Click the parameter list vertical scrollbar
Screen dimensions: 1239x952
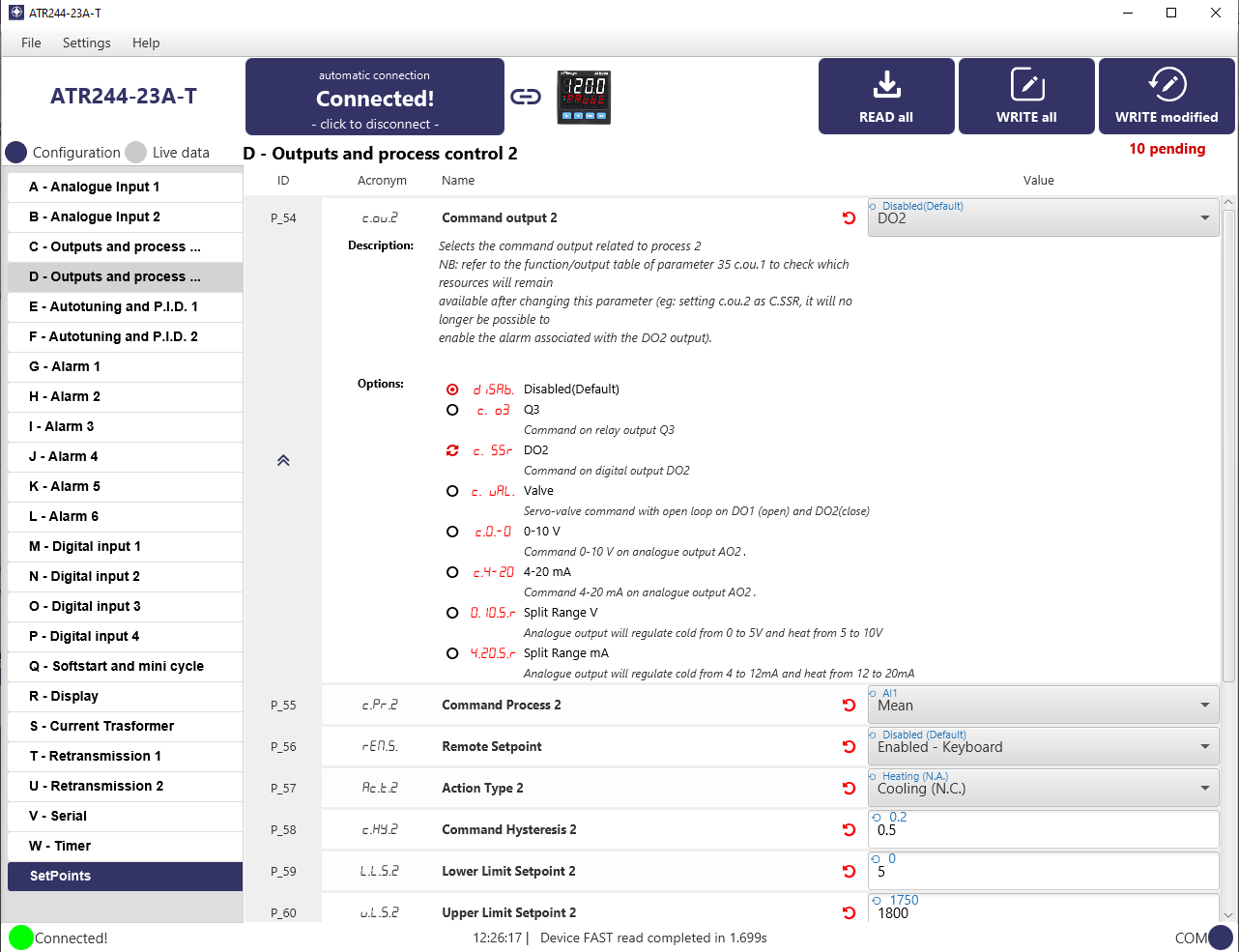(1228, 445)
